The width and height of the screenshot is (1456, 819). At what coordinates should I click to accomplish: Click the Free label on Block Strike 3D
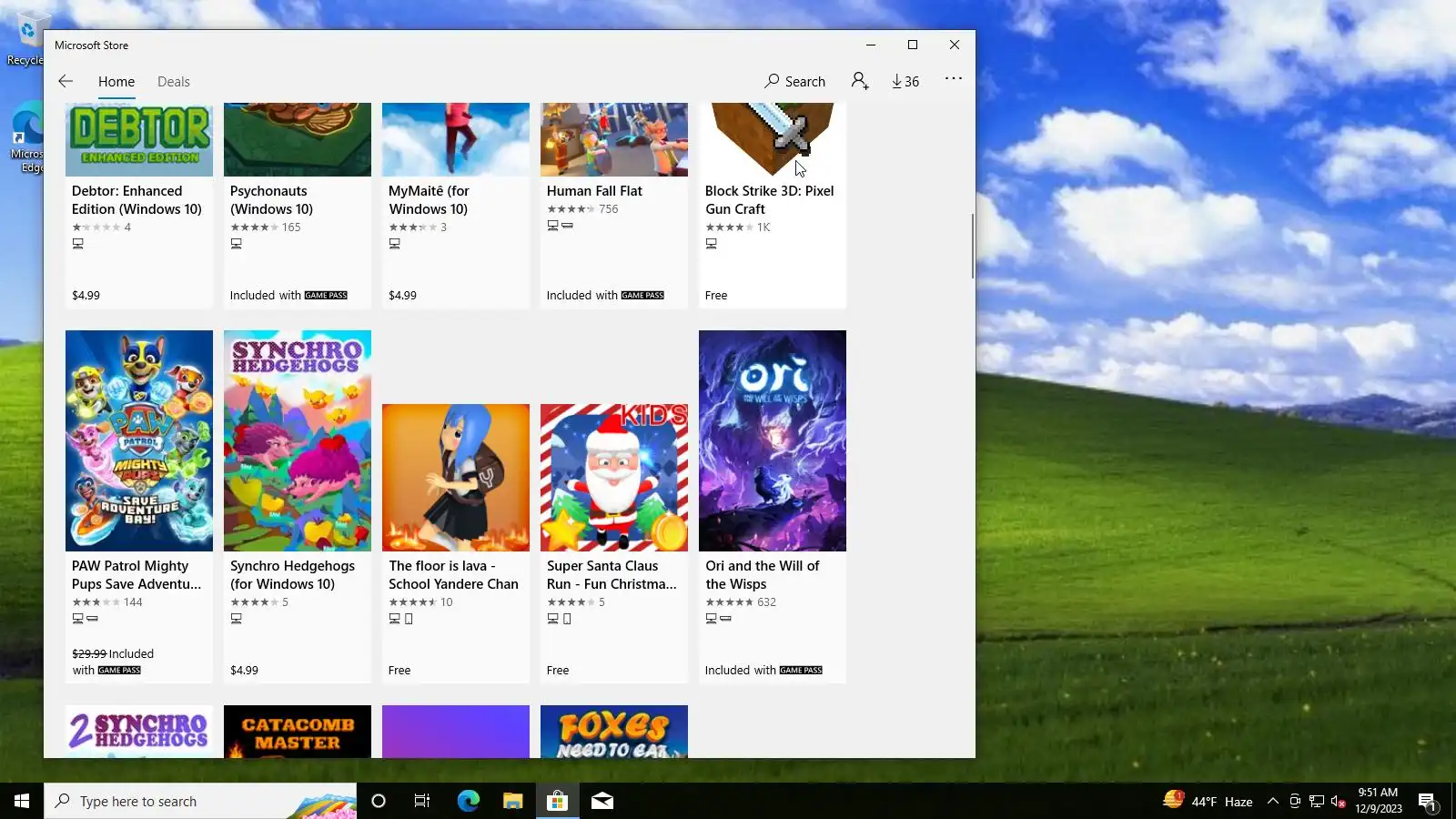(x=716, y=296)
